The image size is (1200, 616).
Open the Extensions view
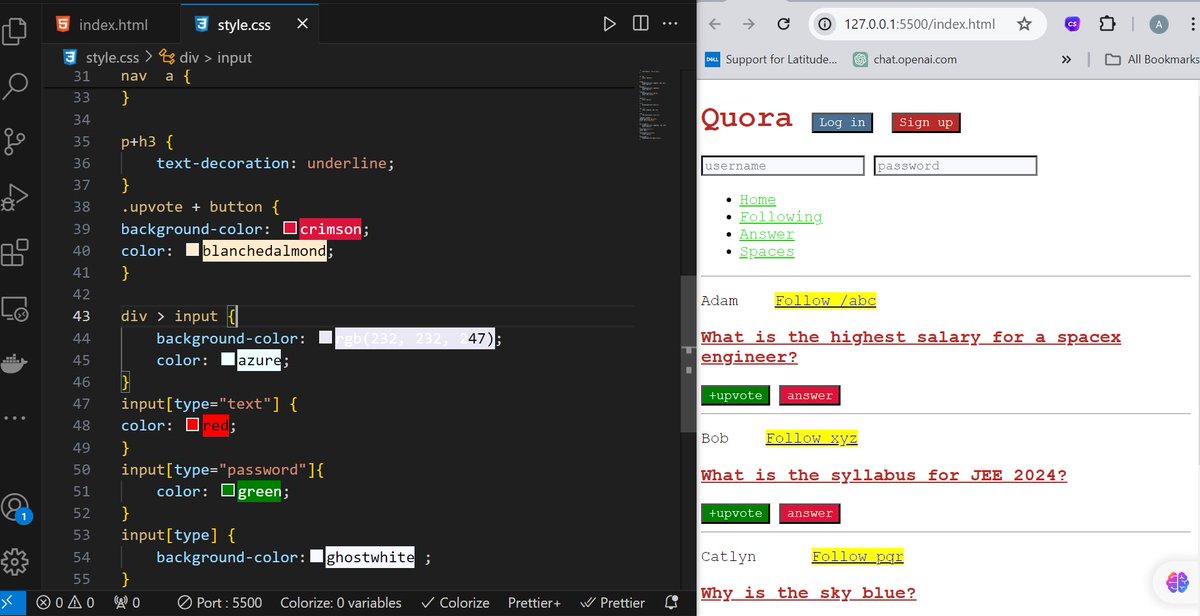(15, 253)
